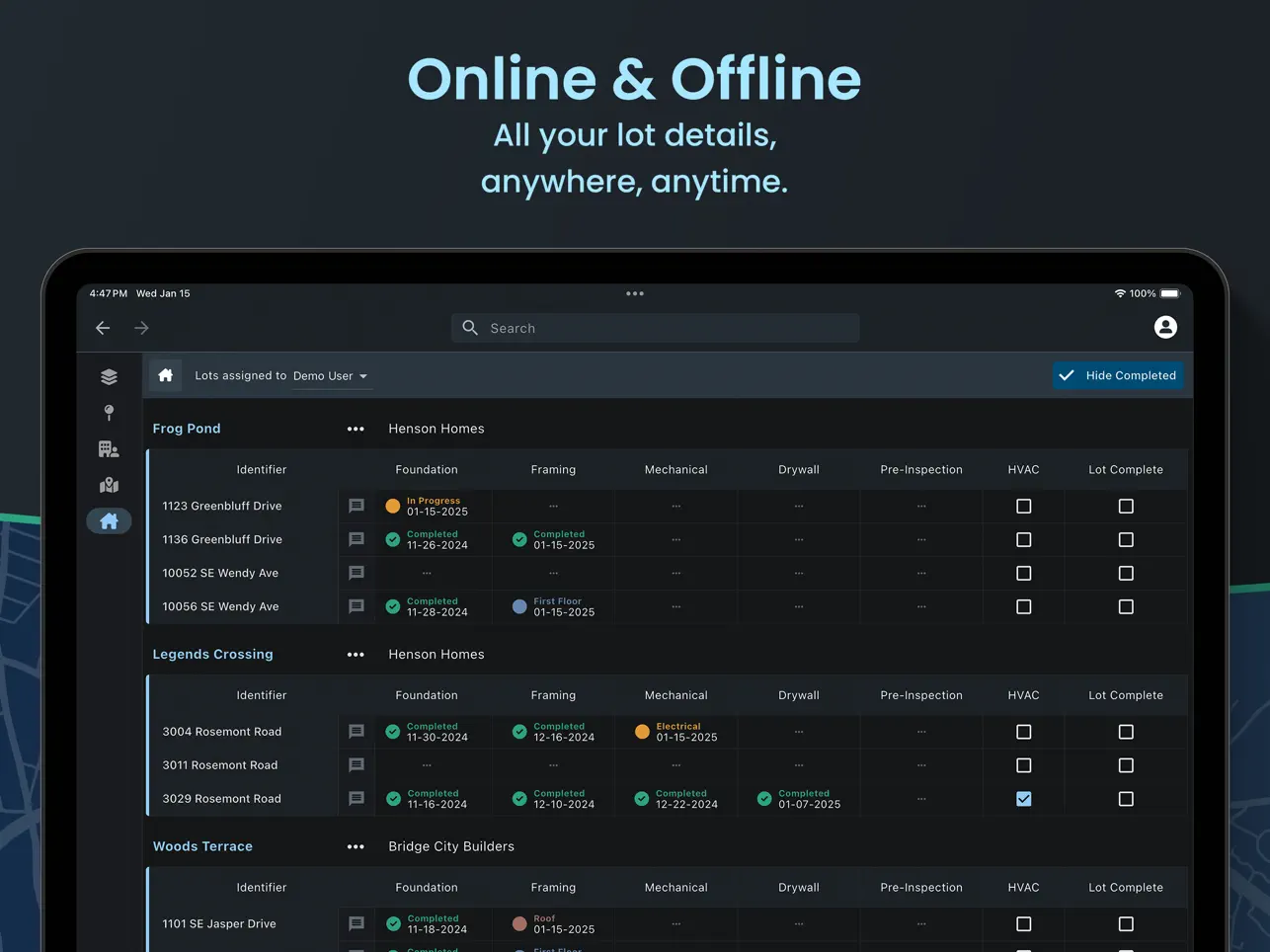Check HVAC for 1101 SE Jasper Drive
The height and width of the screenshot is (952, 1270).
coord(1024,924)
